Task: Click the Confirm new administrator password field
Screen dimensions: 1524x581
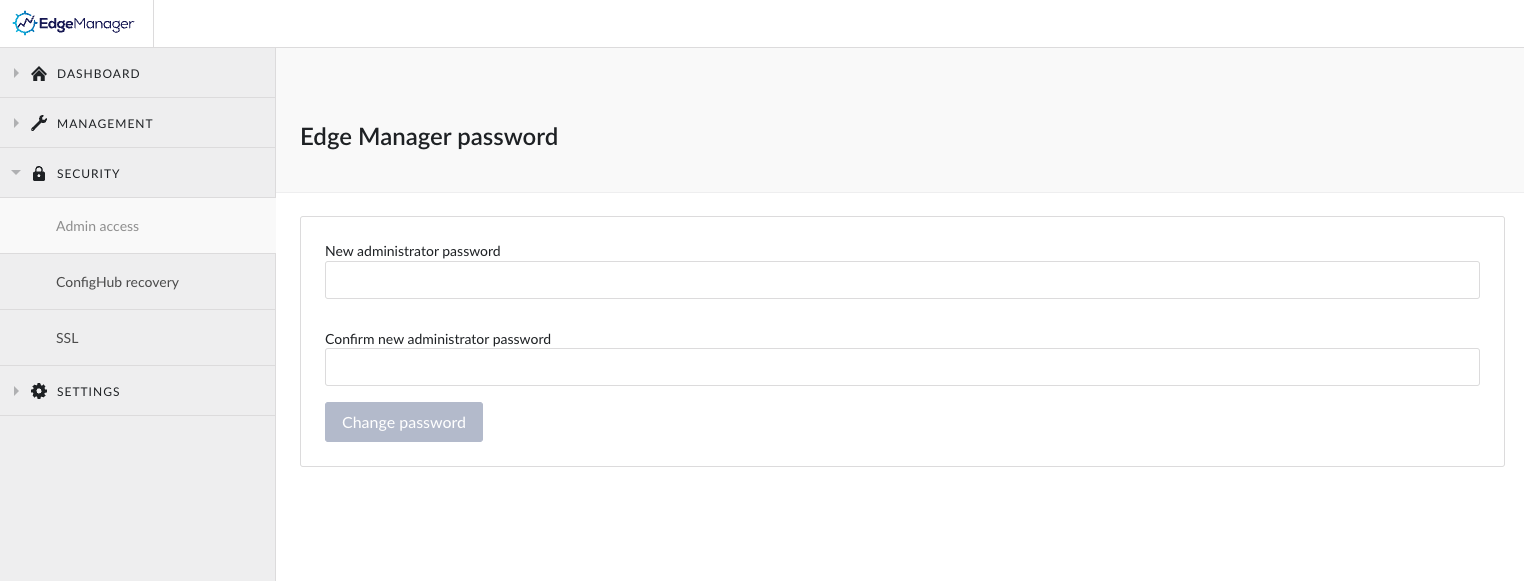Action: (901, 367)
